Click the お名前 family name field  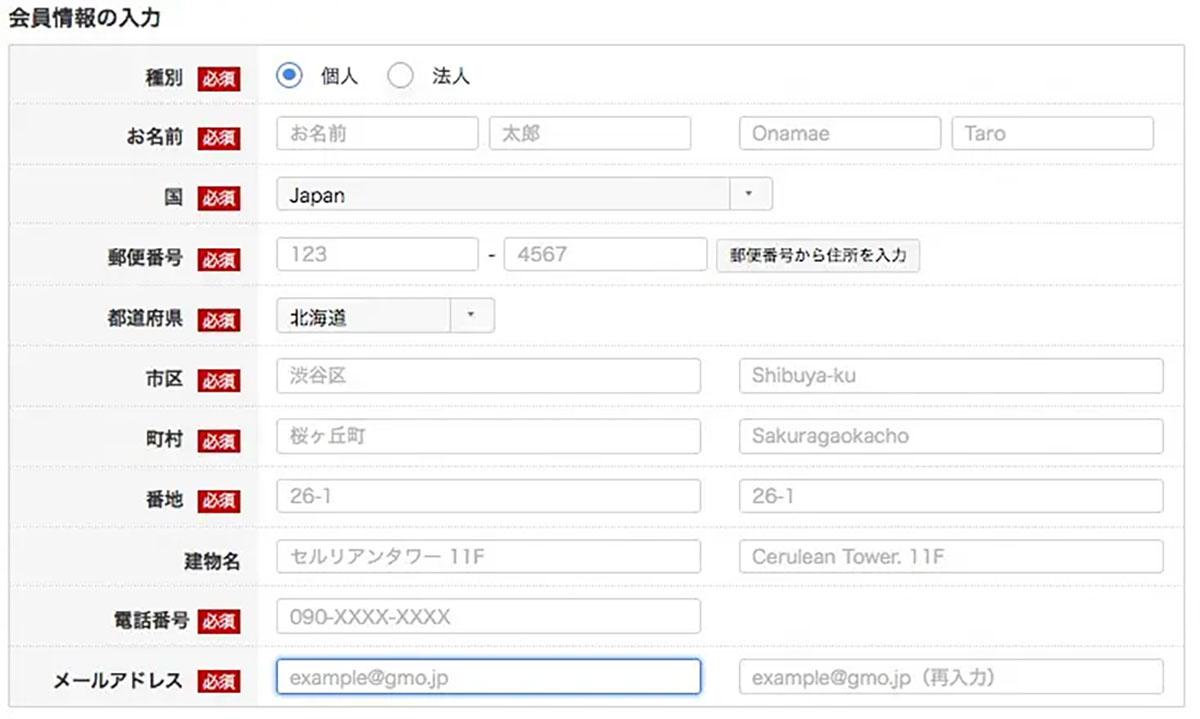point(378,133)
